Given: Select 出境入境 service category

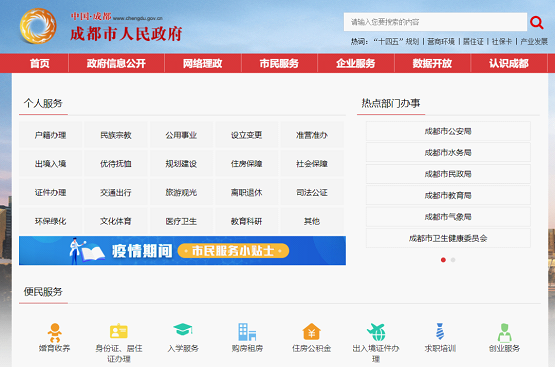Looking at the screenshot, I should point(51,164).
